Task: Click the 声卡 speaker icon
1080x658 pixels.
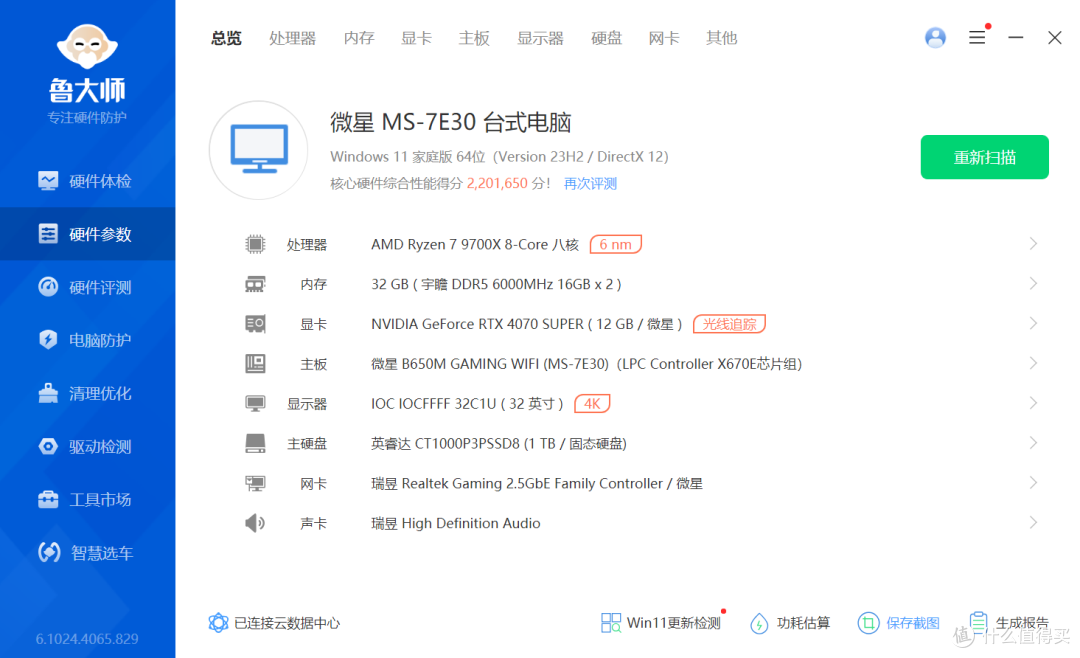Action: [255, 523]
